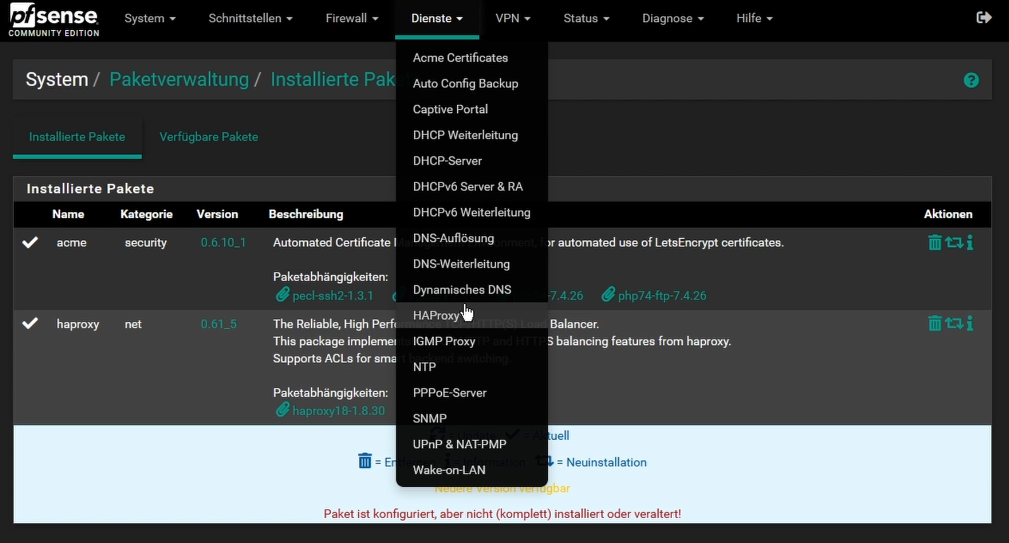Click the red outdated package warning text
The image size is (1009, 543).
502,513
